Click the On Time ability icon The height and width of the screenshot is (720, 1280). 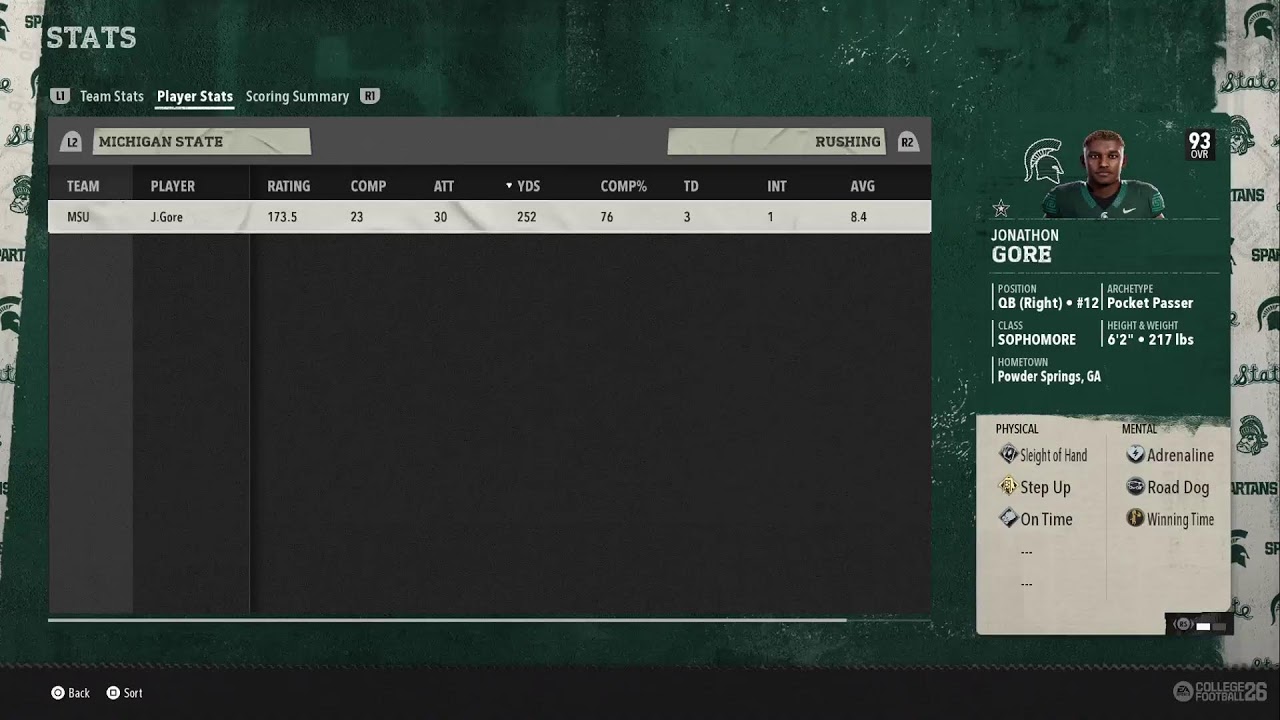click(1008, 519)
